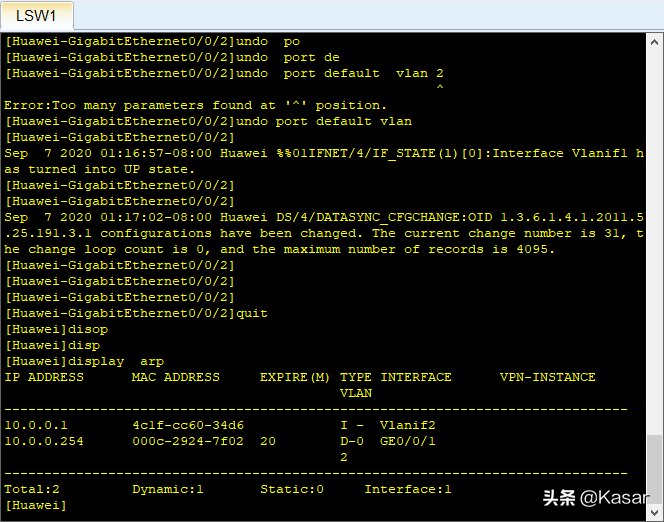Click the scrollbar down arrow
Image resolution: width=664 pixels, height=522 pixels.
tap(654, 513)
